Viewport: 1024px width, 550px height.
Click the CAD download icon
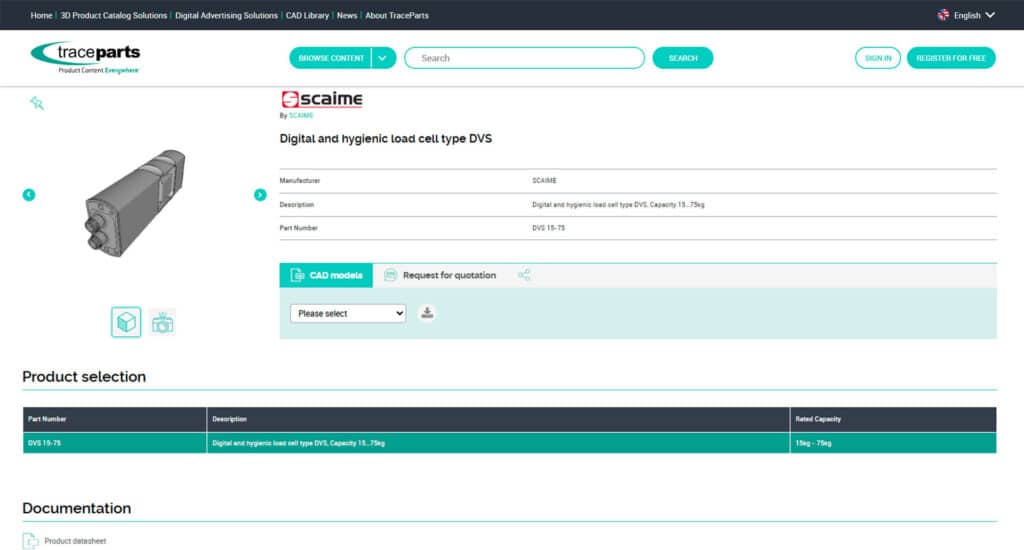tap(427, 313)
